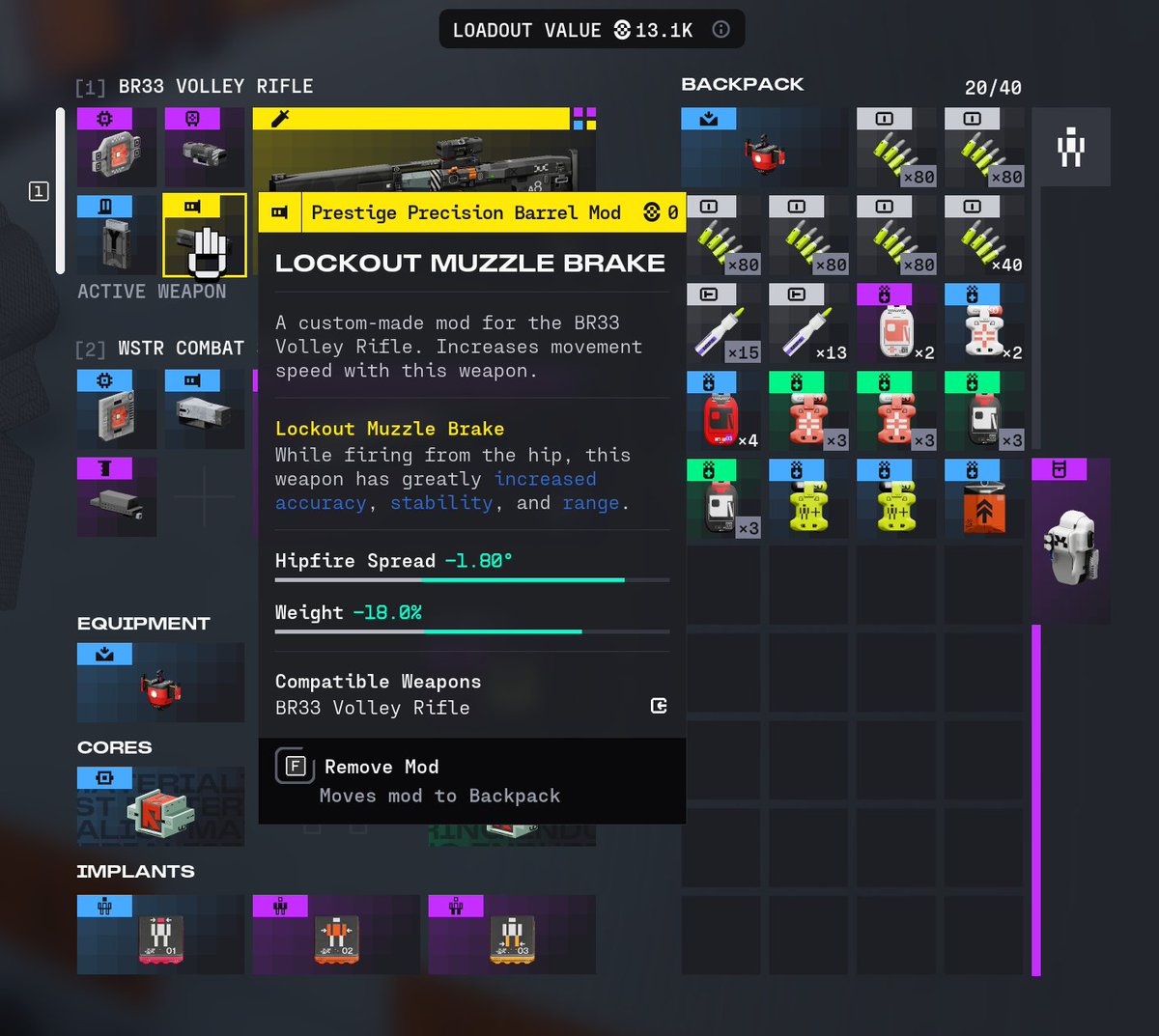The image size is (1159, 1036).
Task: Click the four-color rarity squares on the rifle card
Action: click(x=584, y=118)
